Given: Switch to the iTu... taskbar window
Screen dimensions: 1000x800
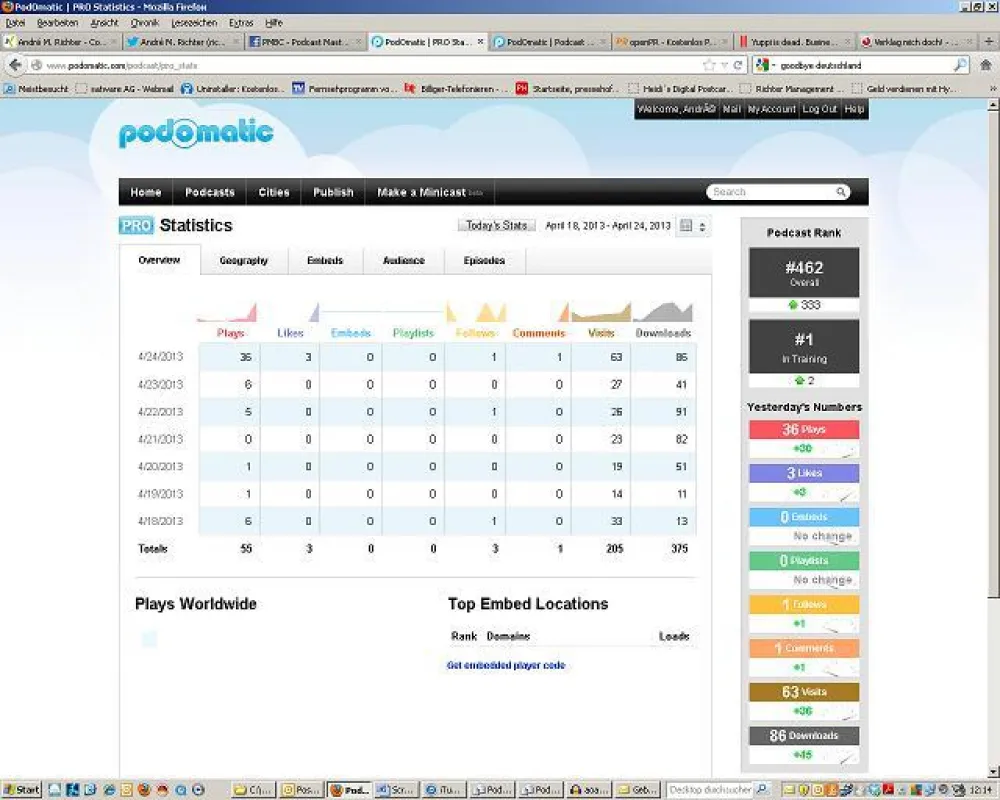Looking at the screenshot, I should [443, 790].
